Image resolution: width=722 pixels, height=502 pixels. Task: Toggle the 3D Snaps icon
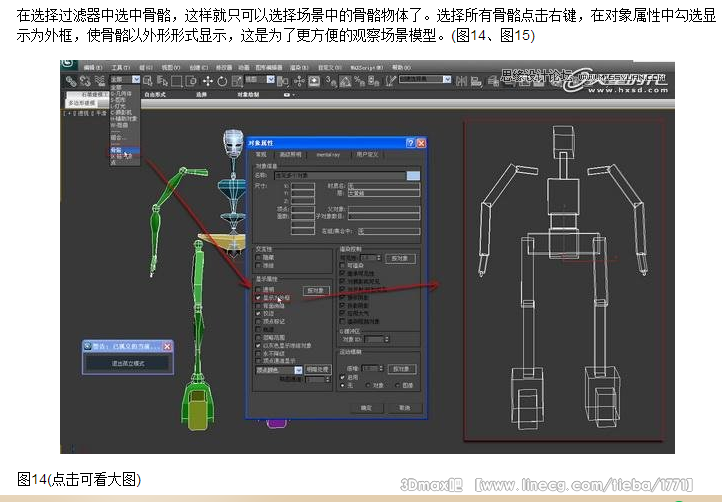331,82
